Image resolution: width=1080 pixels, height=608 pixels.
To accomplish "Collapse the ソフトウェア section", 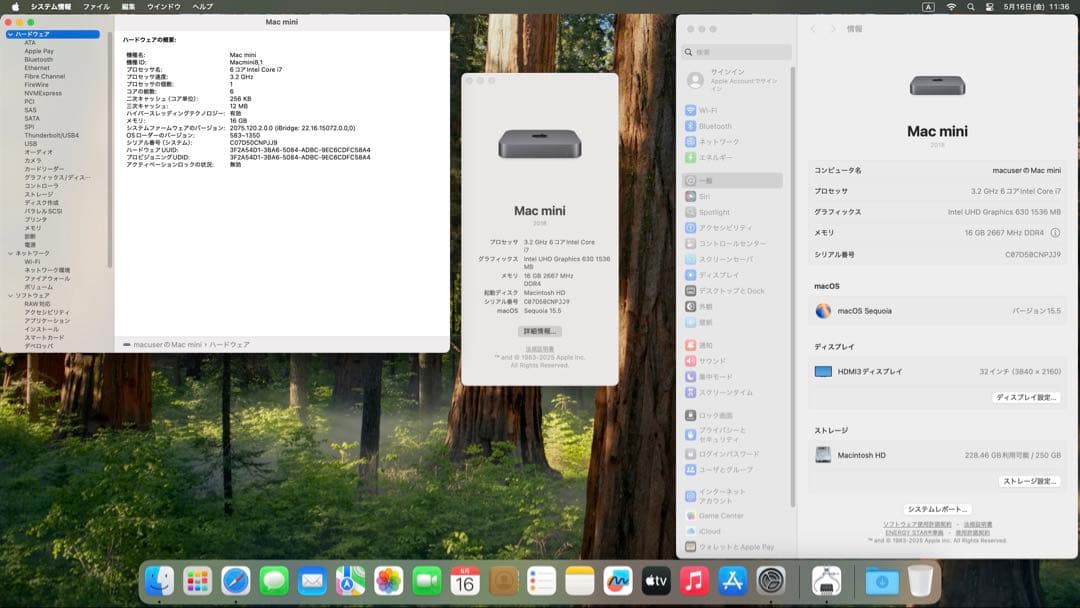I will click(x=10, y=295).
